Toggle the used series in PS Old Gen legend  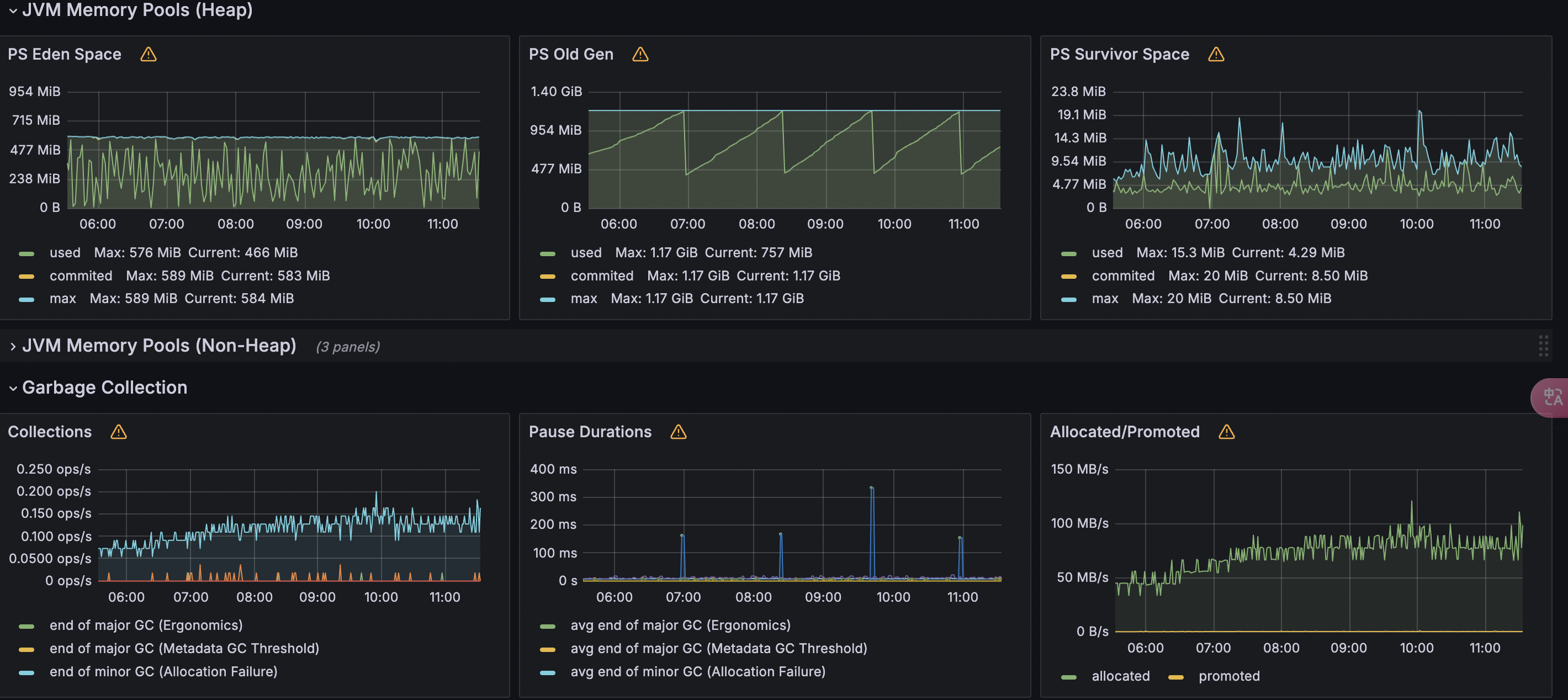586,253
